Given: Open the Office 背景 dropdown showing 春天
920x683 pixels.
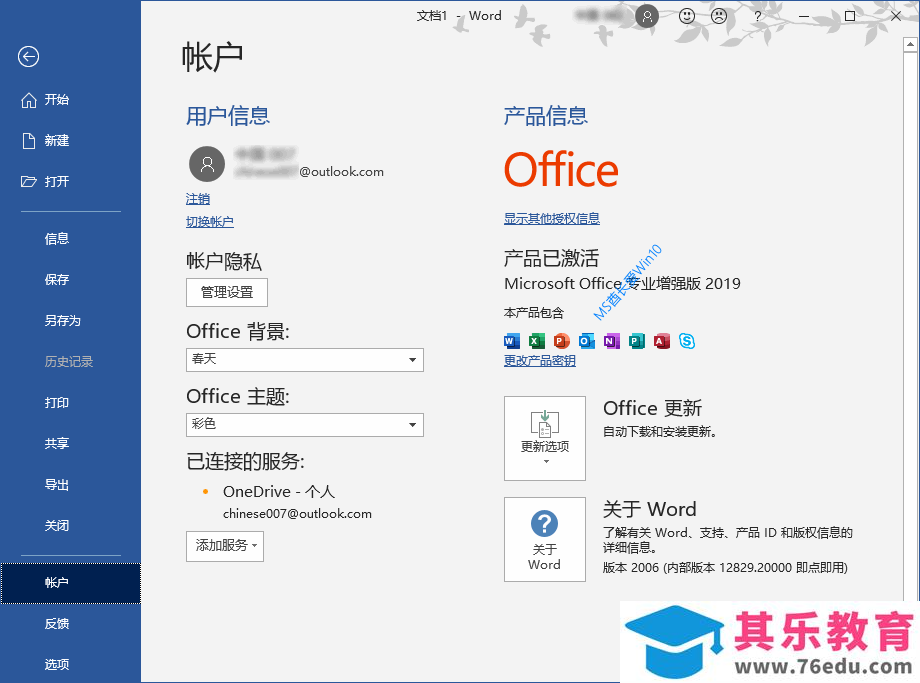Looking at the screenshot, I should point(305,360).
